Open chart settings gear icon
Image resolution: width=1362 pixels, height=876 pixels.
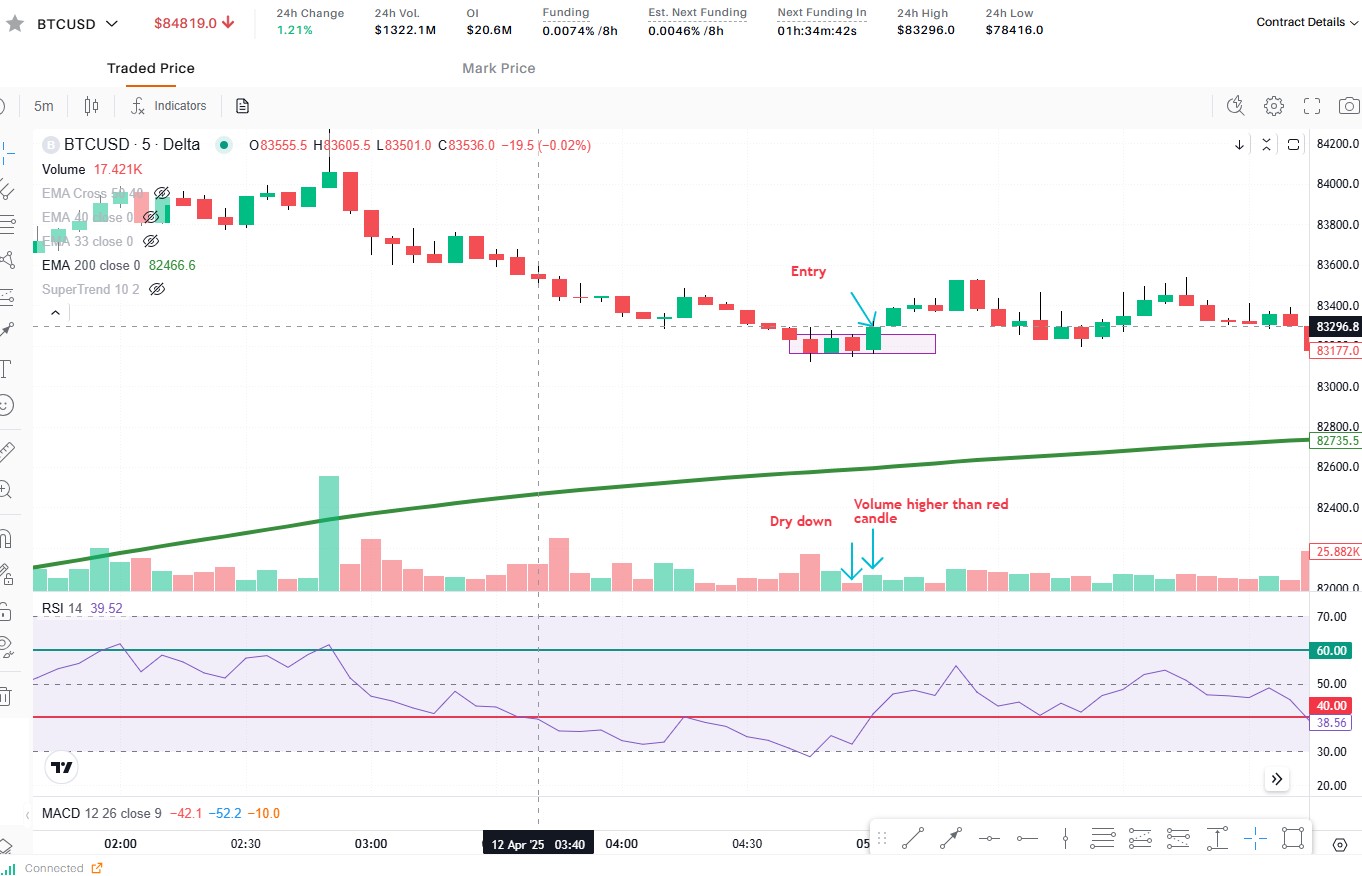(1273, 106)
